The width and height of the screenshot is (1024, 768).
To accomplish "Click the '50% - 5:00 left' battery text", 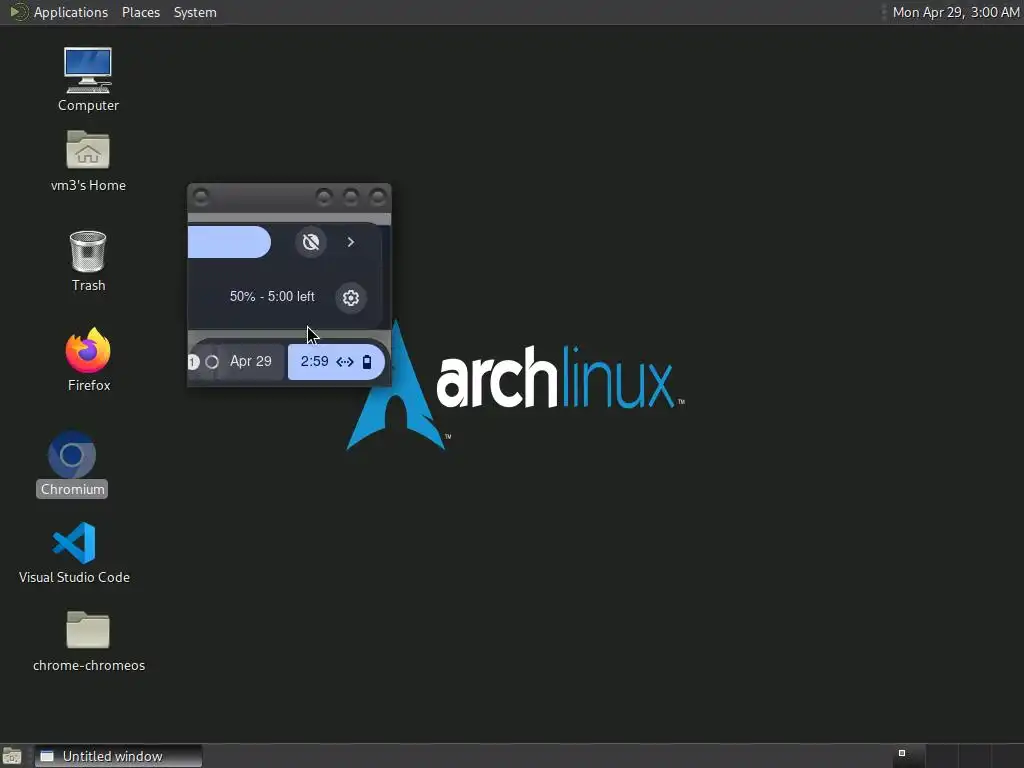I will (272, 296).
